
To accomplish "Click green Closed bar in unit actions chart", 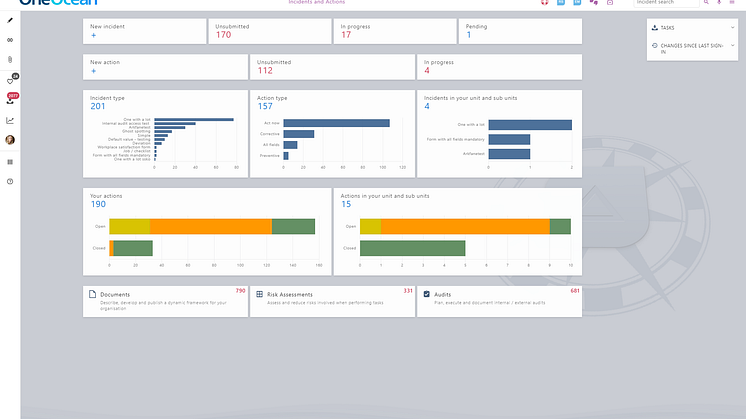I will pyautogui.click(x=412, y=248).
